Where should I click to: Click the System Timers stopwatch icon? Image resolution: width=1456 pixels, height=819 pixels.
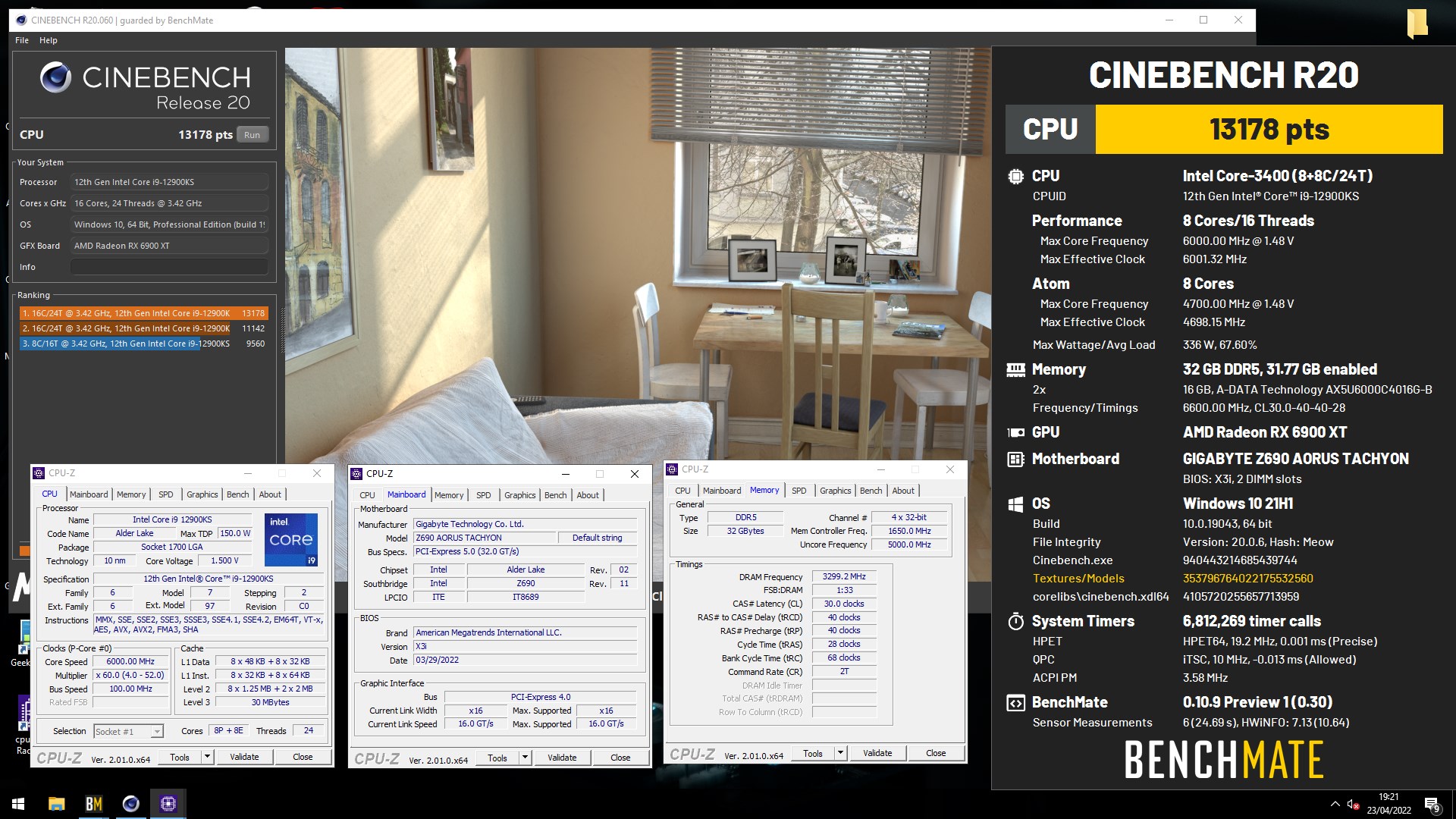pyautogui.click(x=1015, y=622)
